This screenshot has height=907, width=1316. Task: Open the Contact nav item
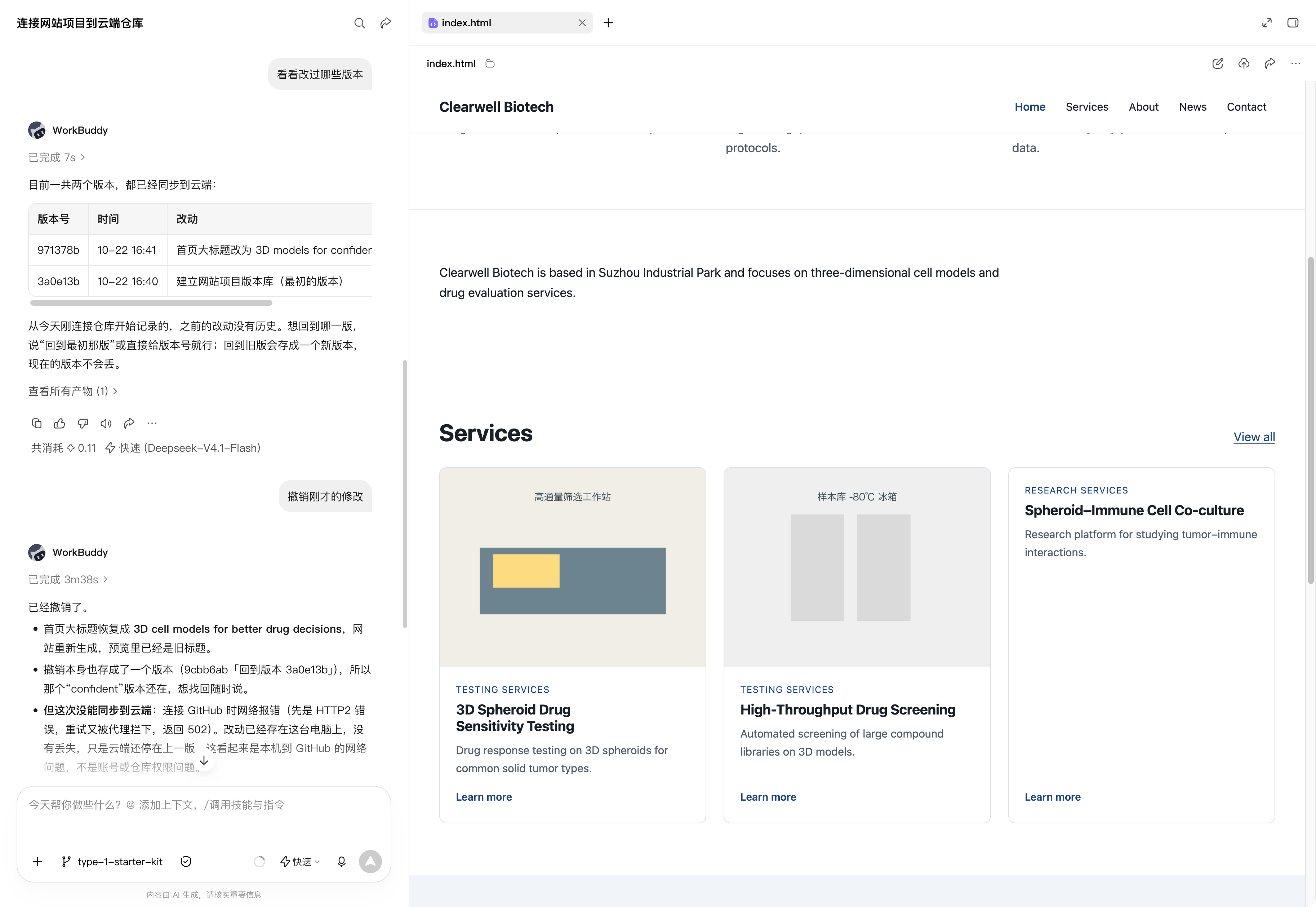pos(1246,107)
